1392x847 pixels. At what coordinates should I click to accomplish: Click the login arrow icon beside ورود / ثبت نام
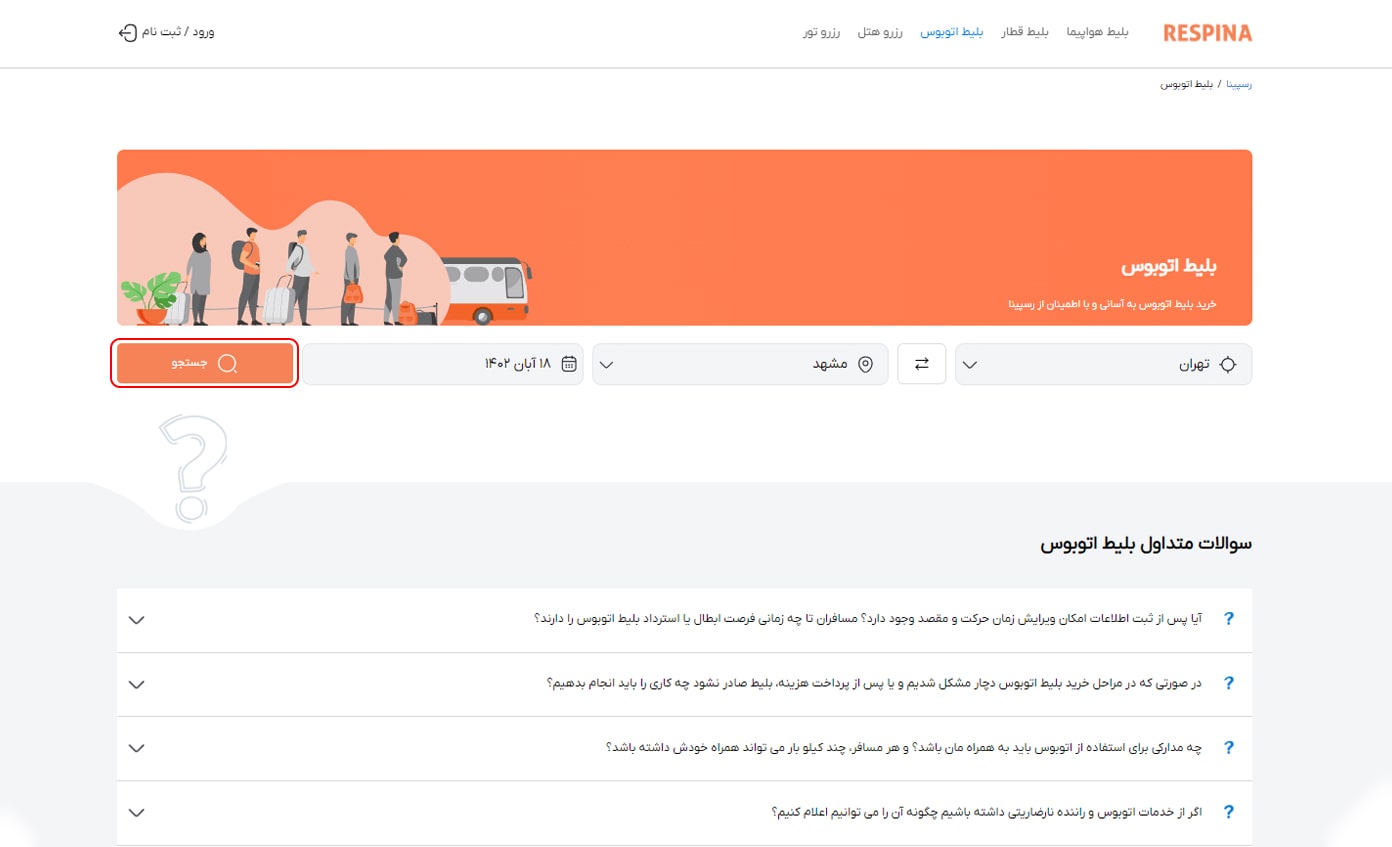(x=127, y=32)
